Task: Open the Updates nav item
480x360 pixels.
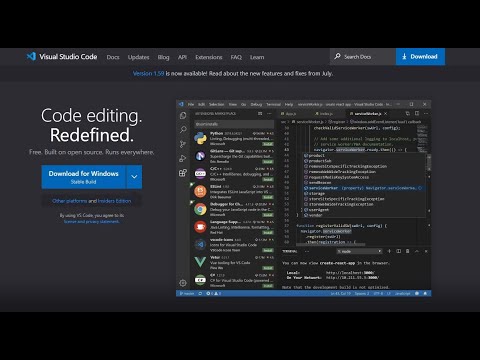Action: tap(138, 57)
